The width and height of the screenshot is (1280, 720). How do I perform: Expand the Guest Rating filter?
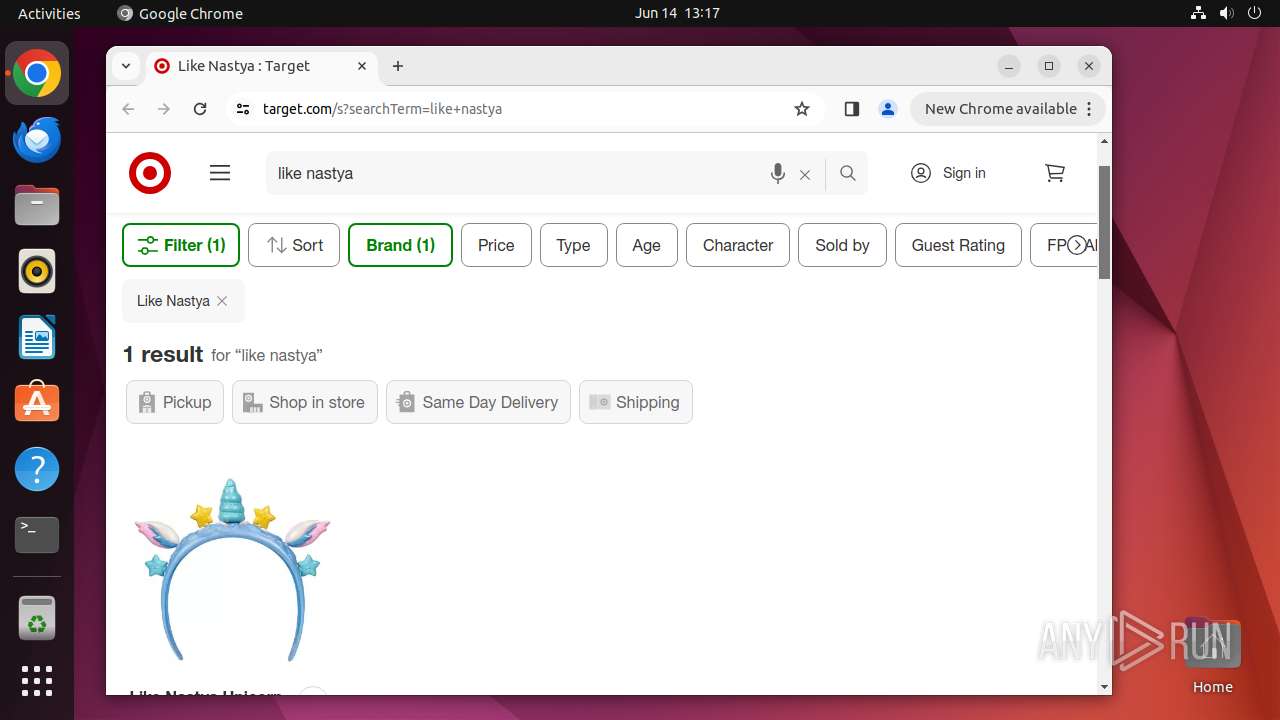pos(958,245)
